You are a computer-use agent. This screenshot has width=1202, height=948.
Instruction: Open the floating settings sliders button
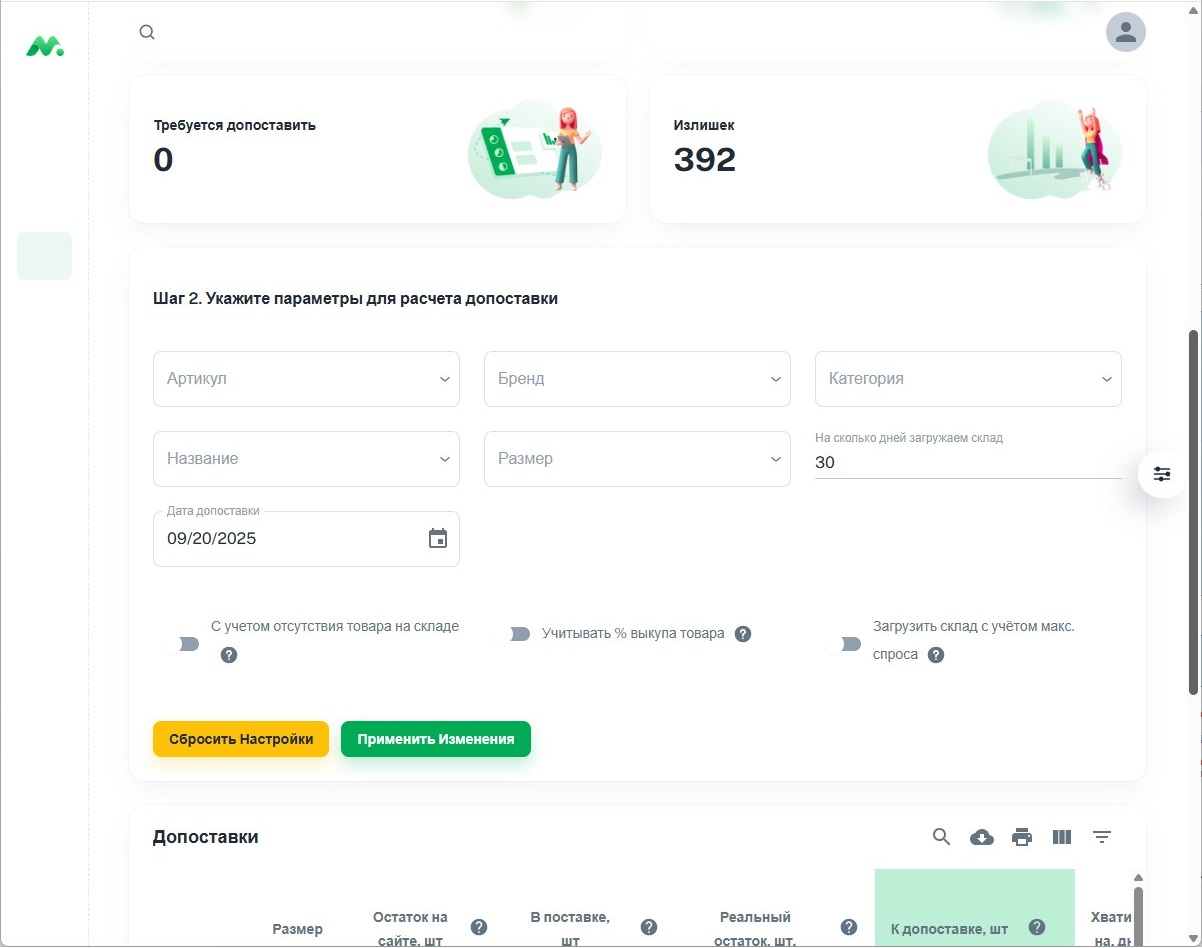point(1162,474)
